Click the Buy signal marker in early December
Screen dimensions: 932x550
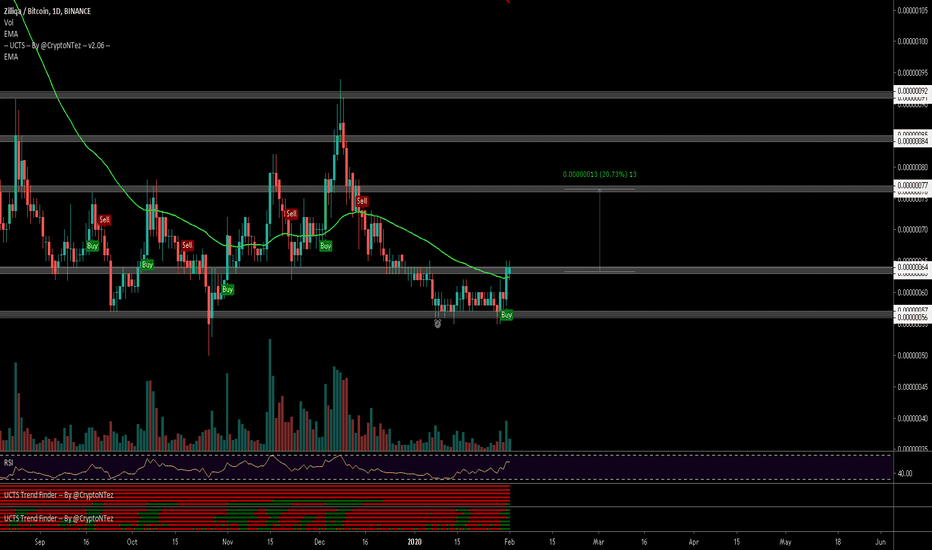(326, 246)
